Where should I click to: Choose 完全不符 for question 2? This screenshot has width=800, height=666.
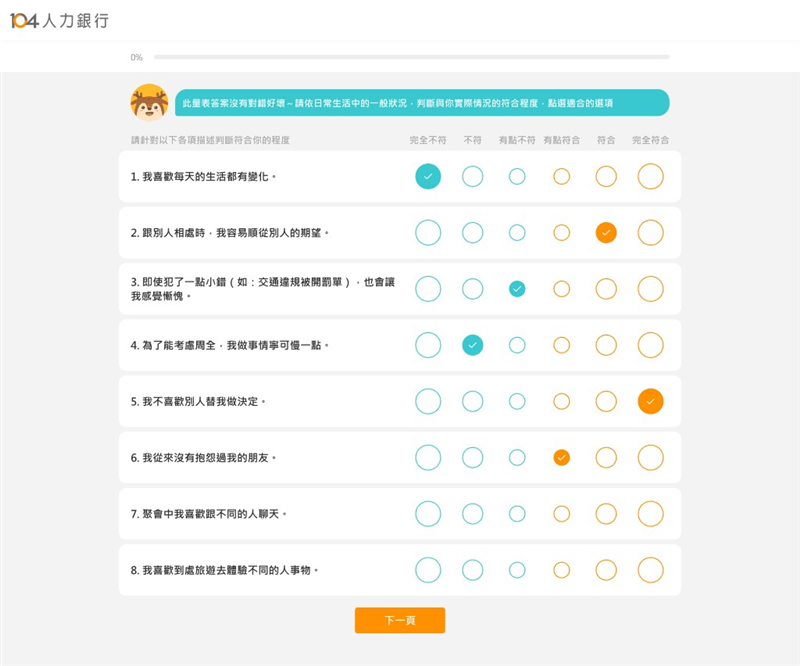pyautogui.click(x=428, y=233)
